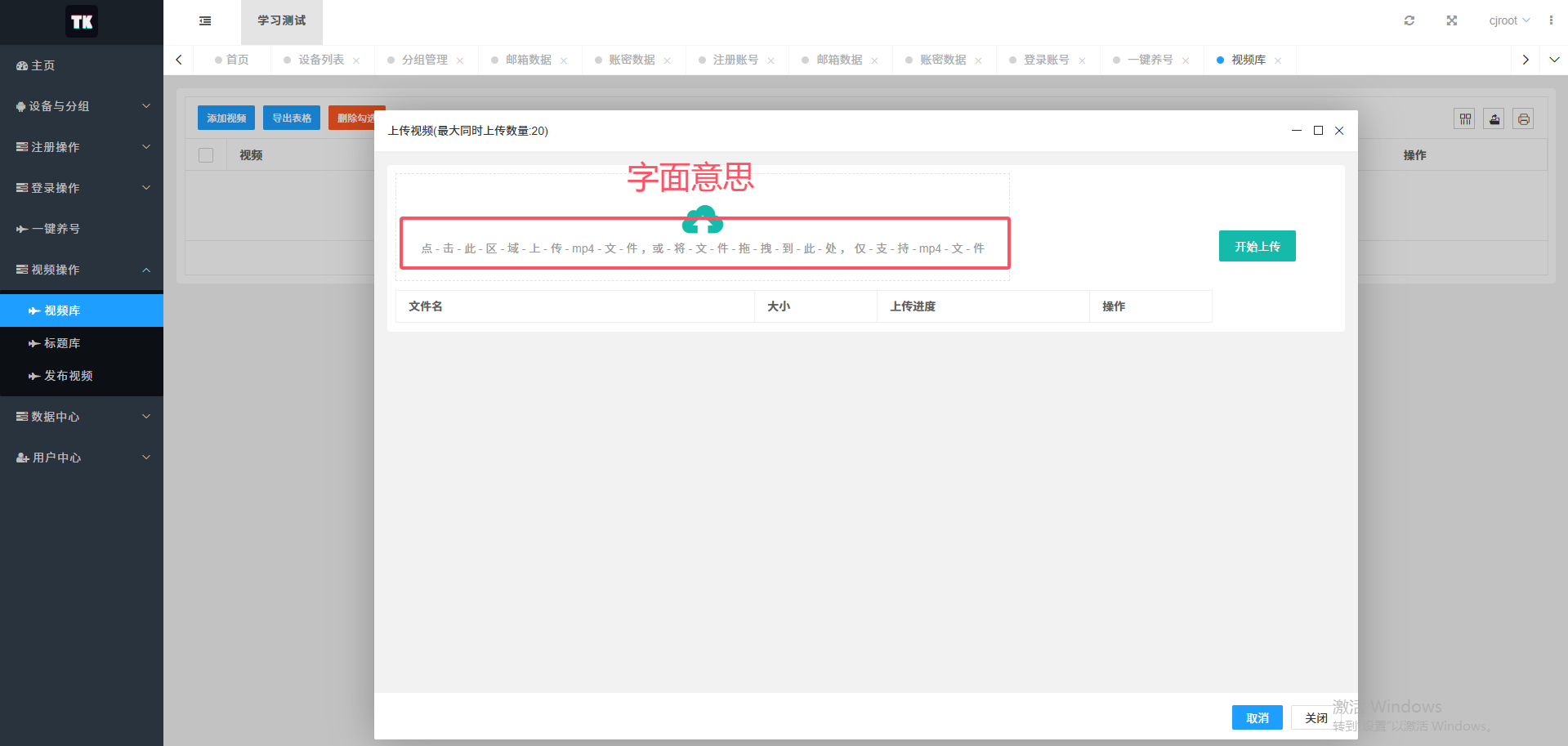Screen dimensions: 1568x746
Task: Click the print icon above the 操作 column
Action: 1523,118
